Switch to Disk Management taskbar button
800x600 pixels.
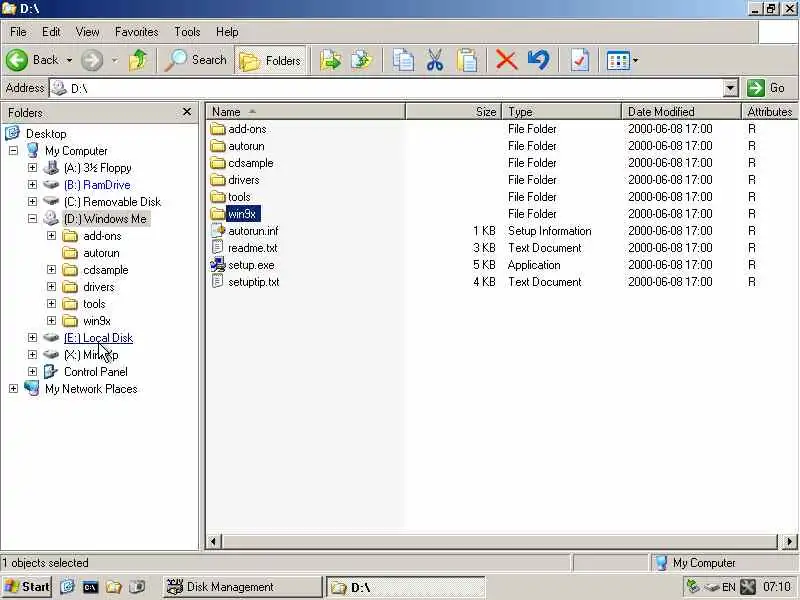tap(243, 587)
